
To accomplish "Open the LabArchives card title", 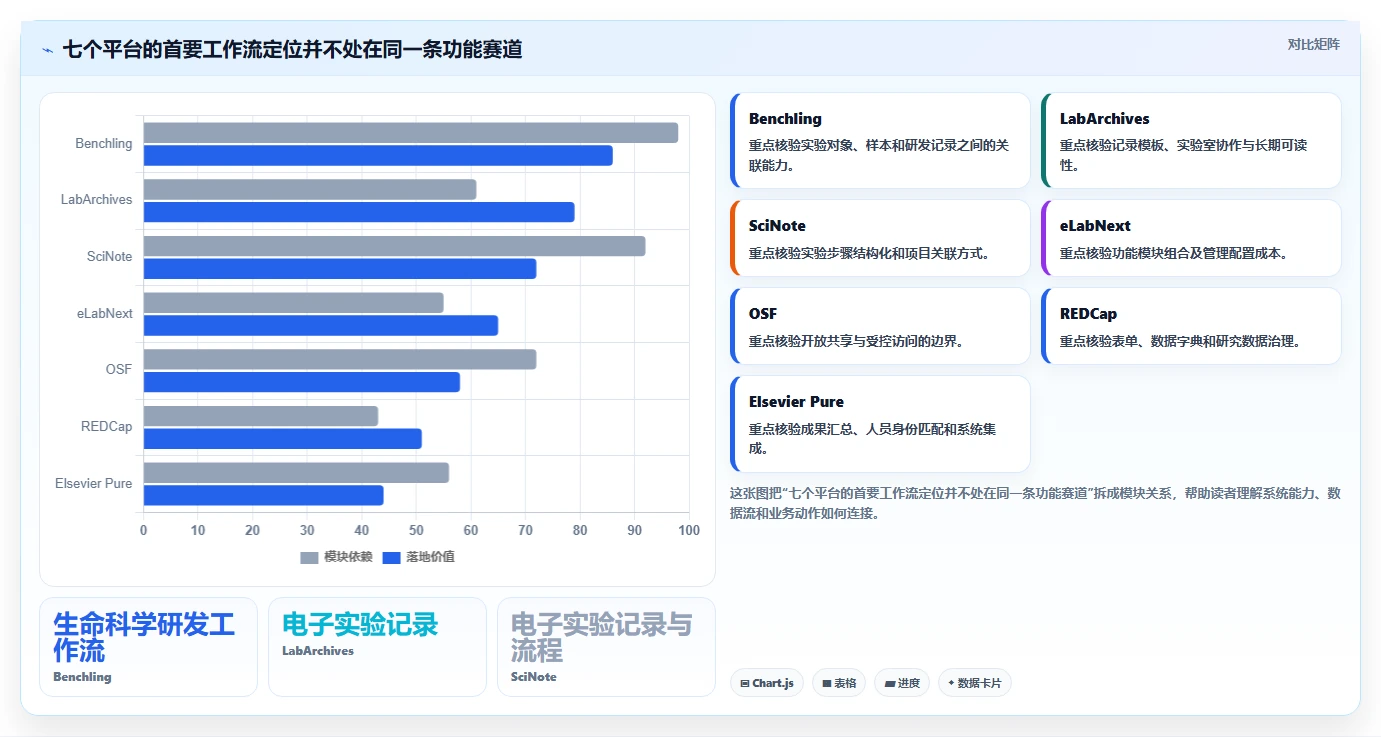I will (x=1105, y=118).
